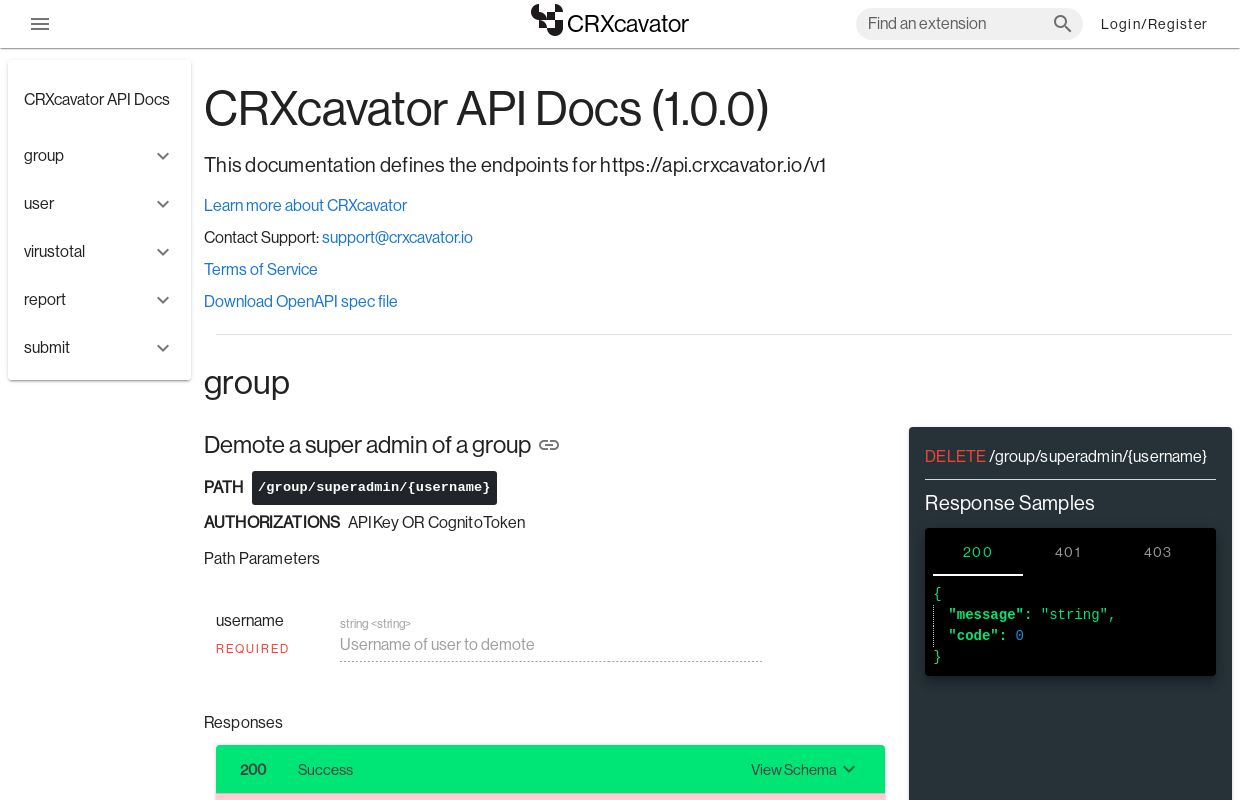Click the Response Samples heading
Image resolution: width=1240 pixels, height=800 pixels.
click(x=1010, y=503)
